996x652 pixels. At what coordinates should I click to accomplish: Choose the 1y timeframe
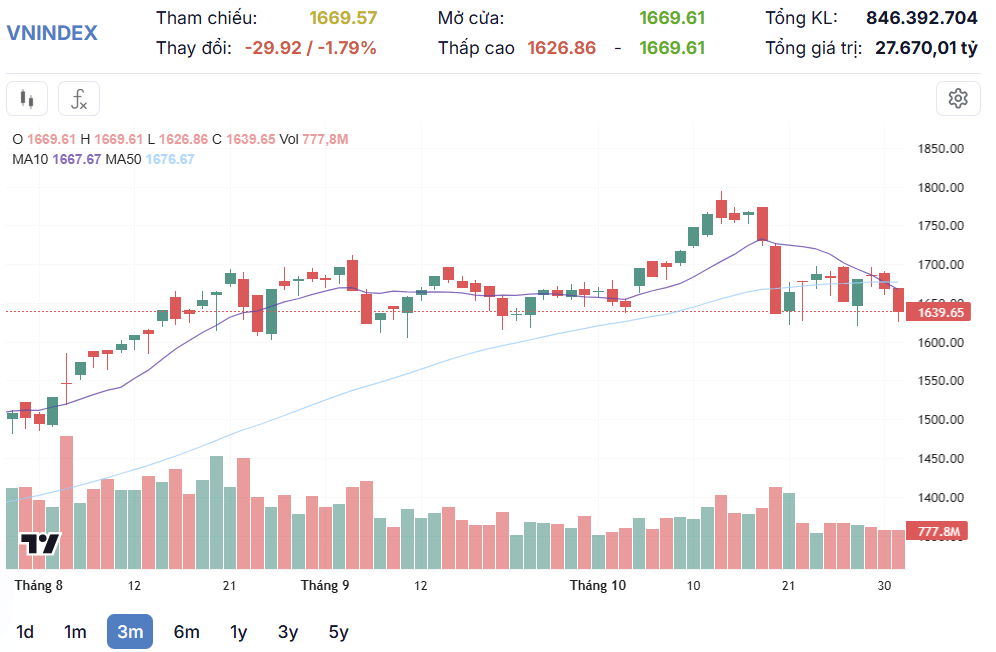(238, 632)
